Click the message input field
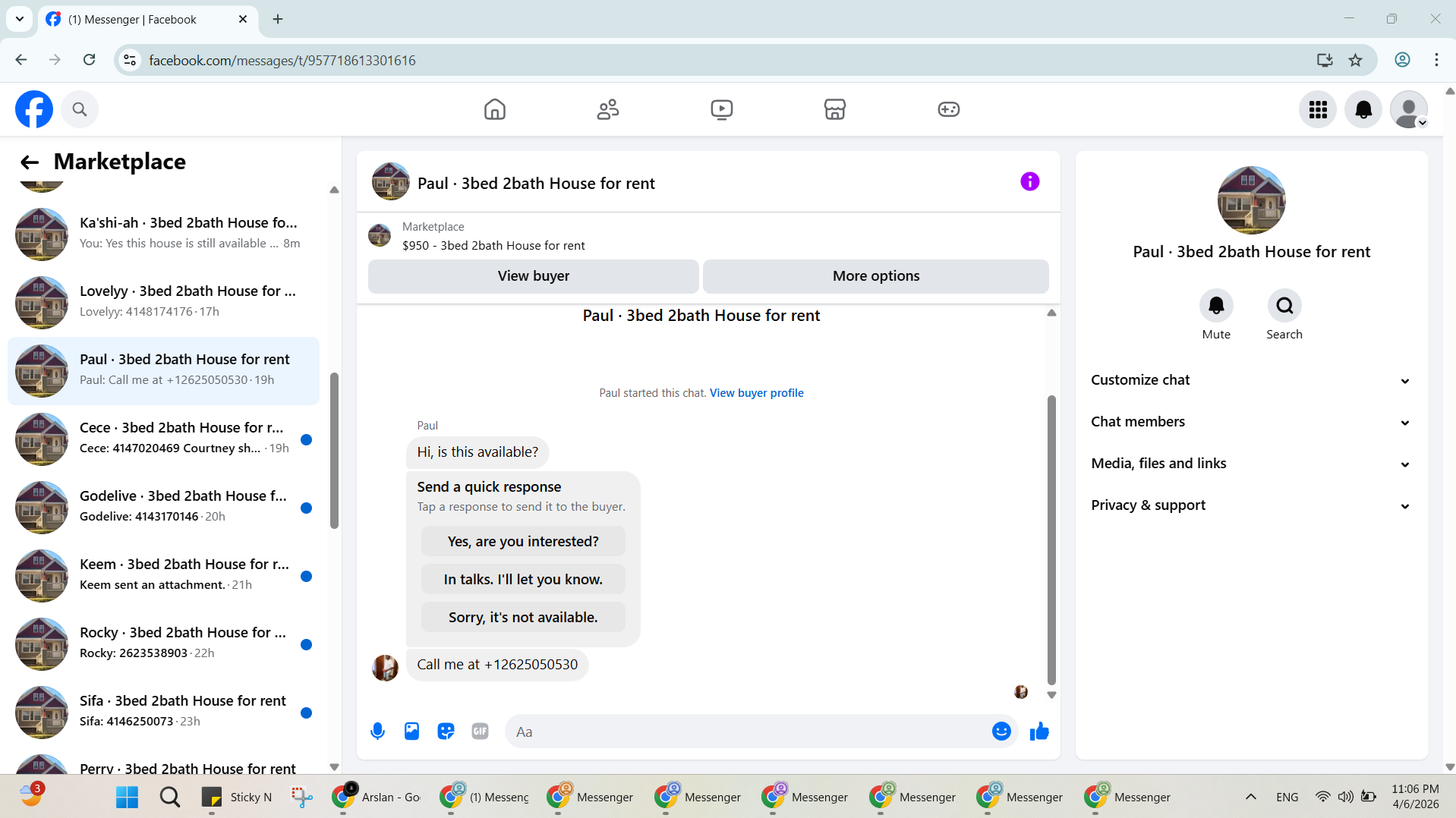 point(748,731)
